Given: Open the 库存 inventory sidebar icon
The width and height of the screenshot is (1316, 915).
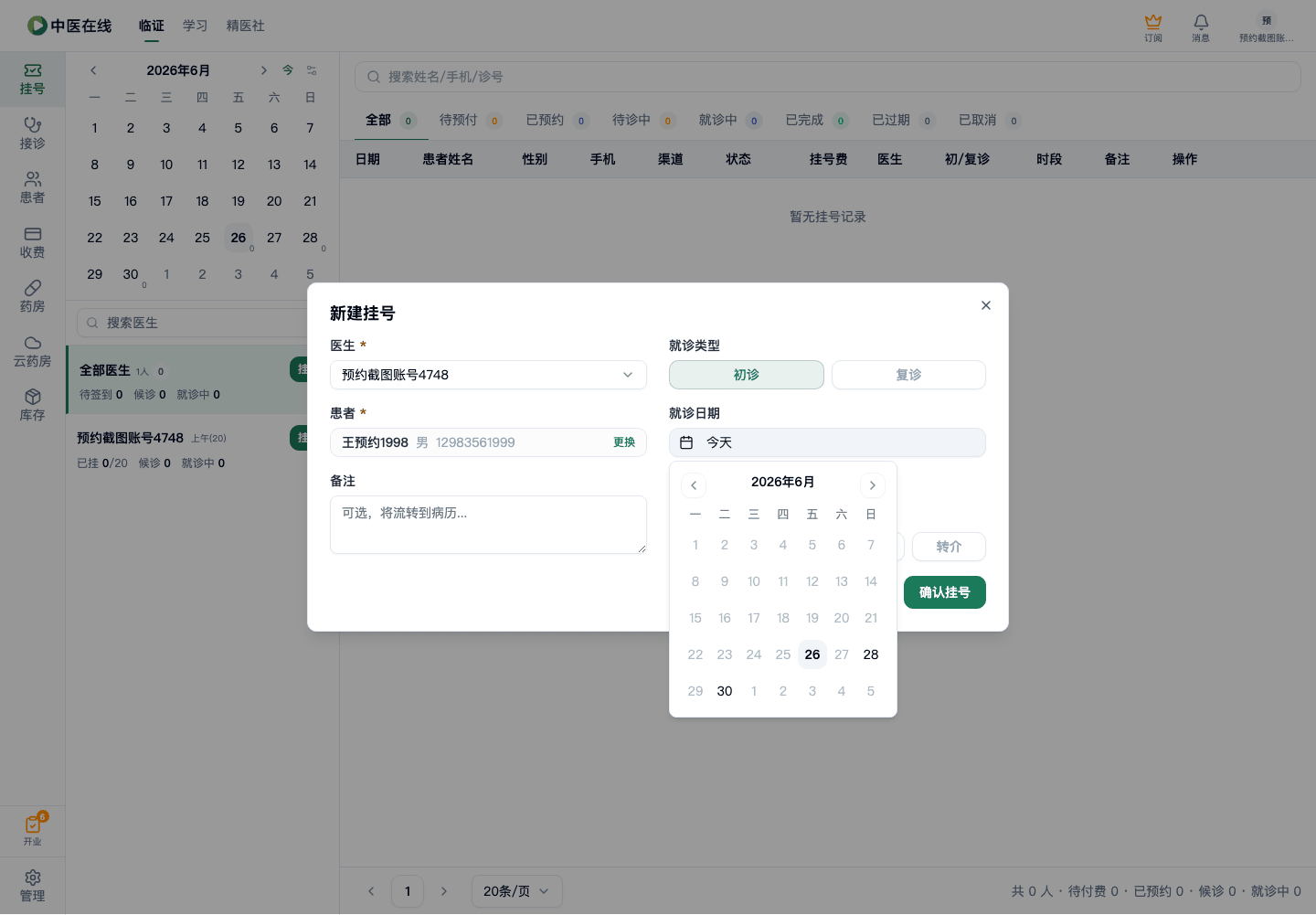Looking at the screenshot, I should click(x=32, y=406).
